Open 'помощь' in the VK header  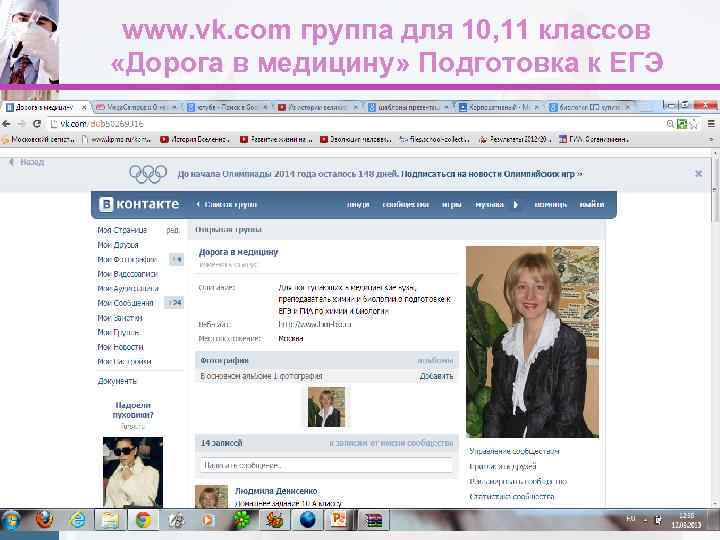point(551,204)
